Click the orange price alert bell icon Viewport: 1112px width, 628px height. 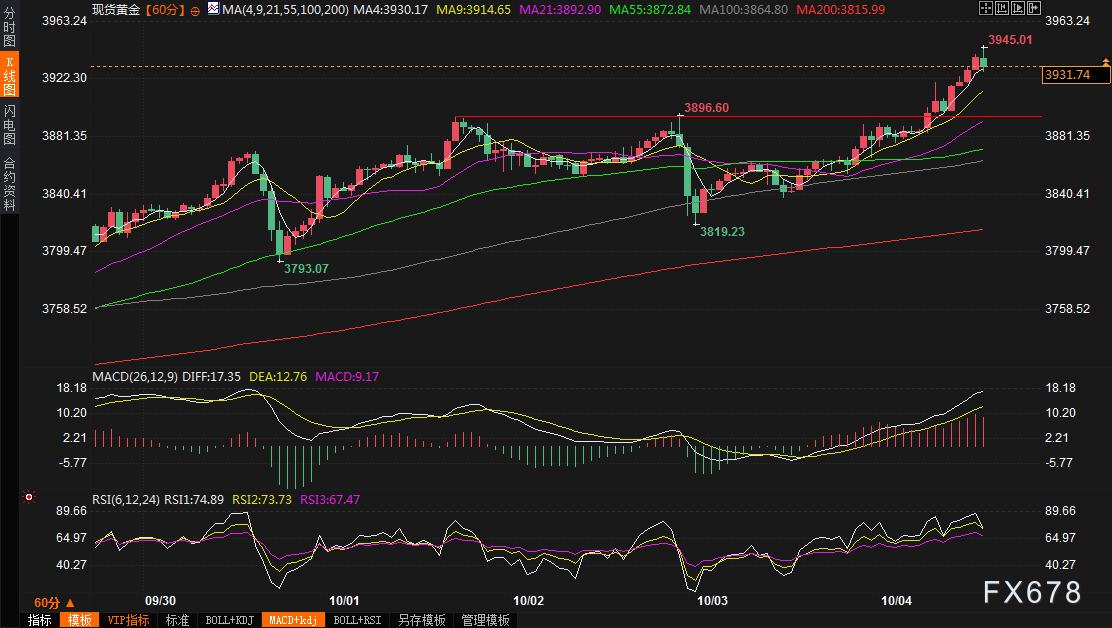[x=1105, y=62]
